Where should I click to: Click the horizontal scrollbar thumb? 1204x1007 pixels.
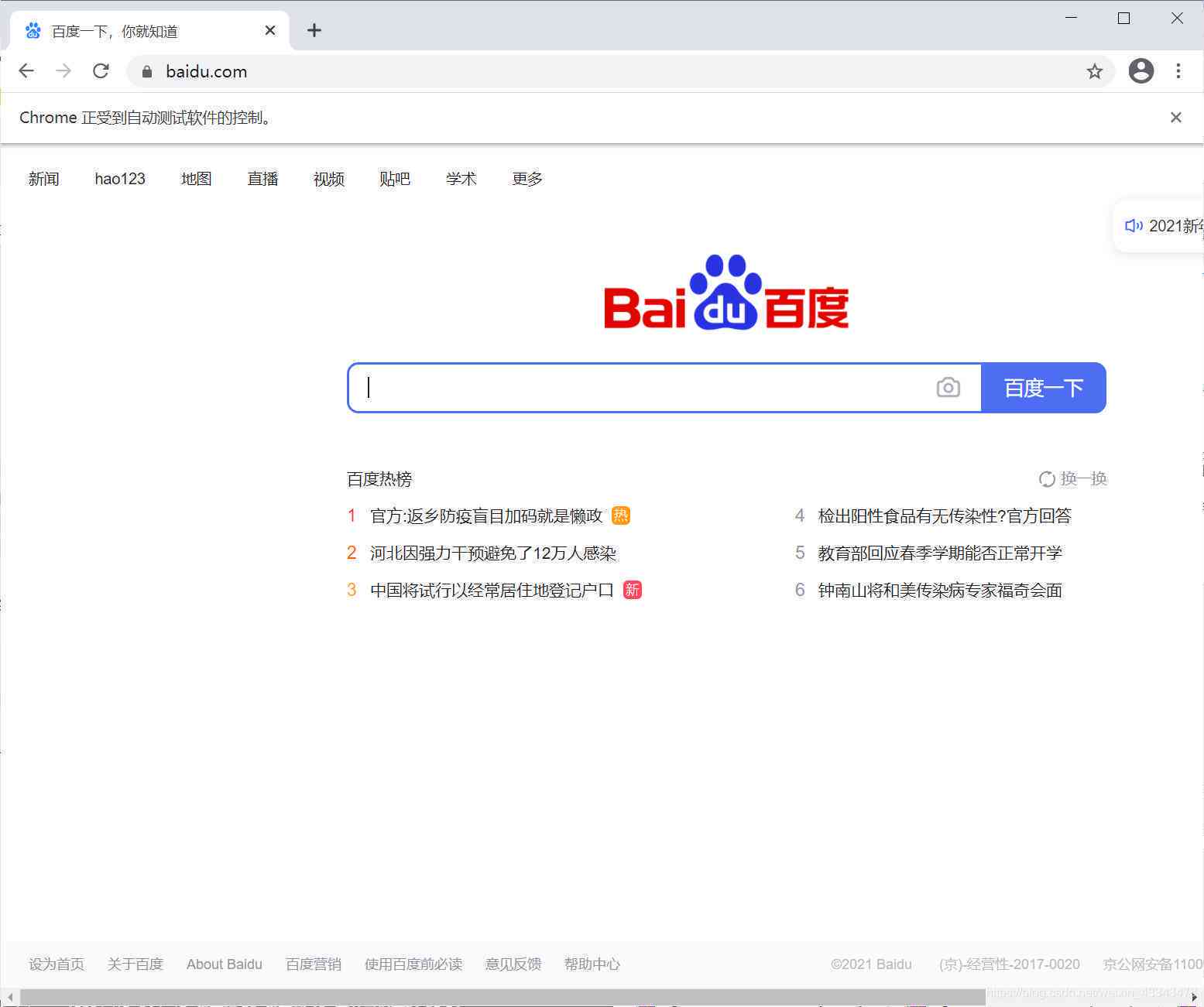[503, 997]
